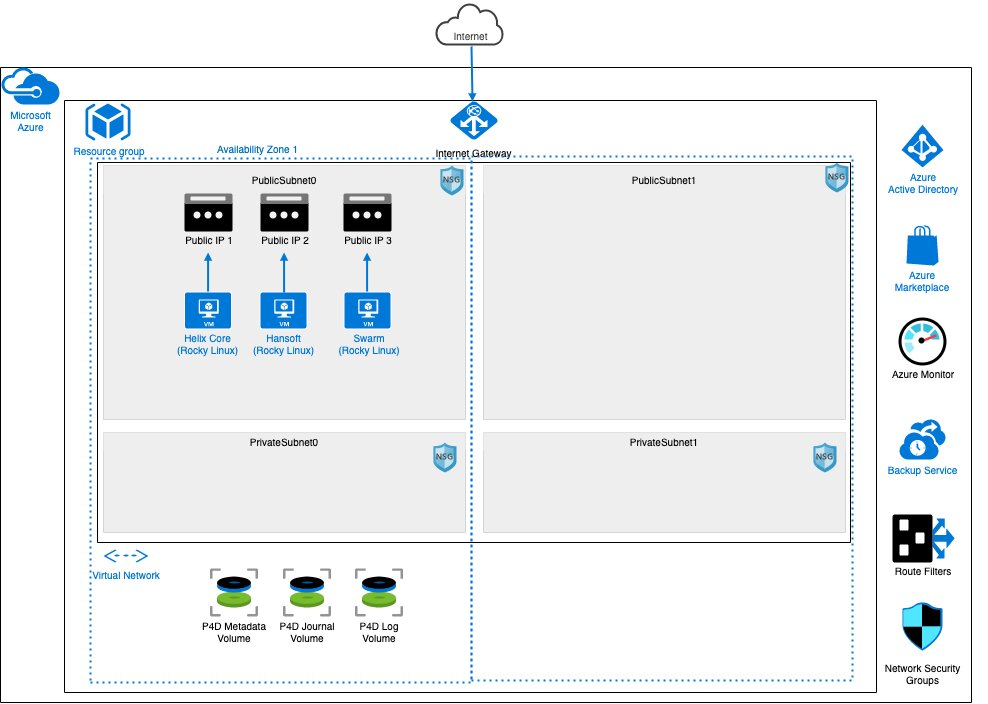Click the Public IP 2 icon
Screen dimensions: 988x704
(285, 212)
